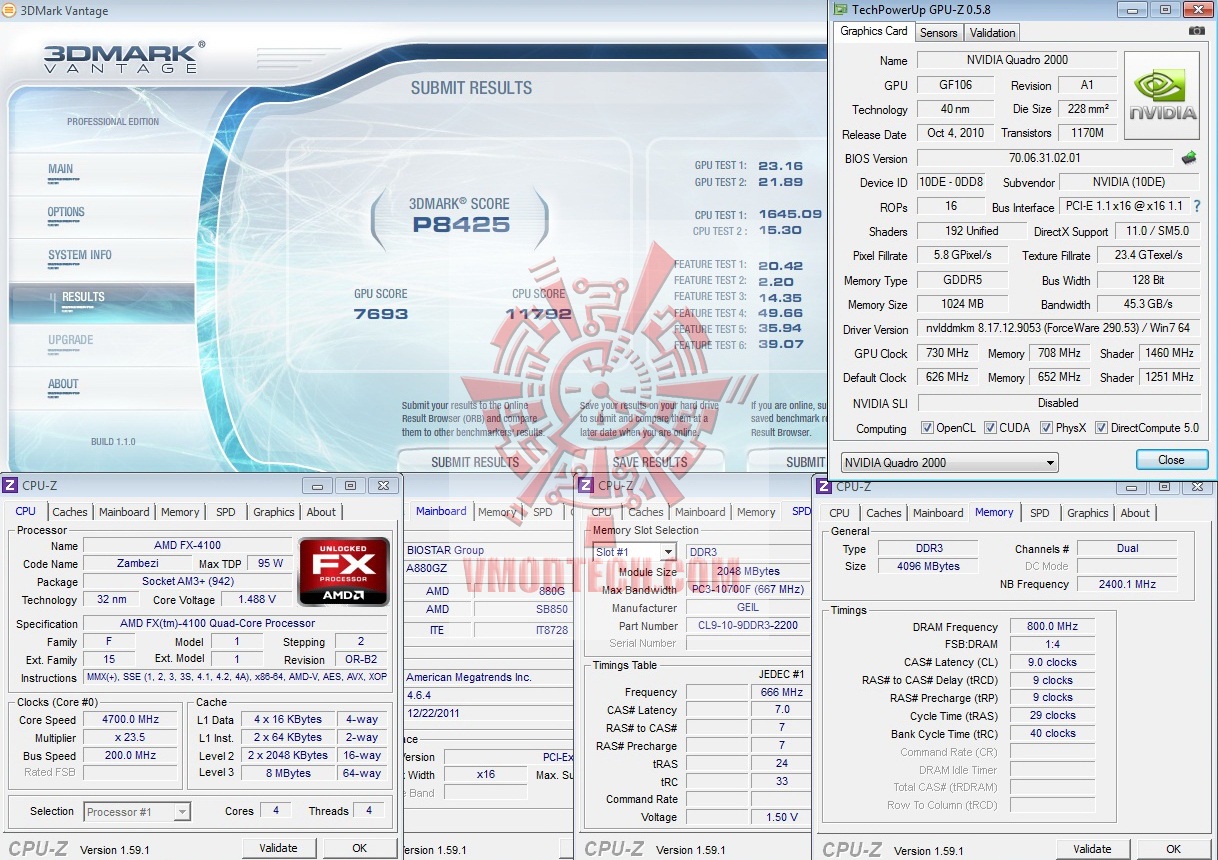
Task: Open MAIN in the 3DMark sidebar
Action: point(61,169)
